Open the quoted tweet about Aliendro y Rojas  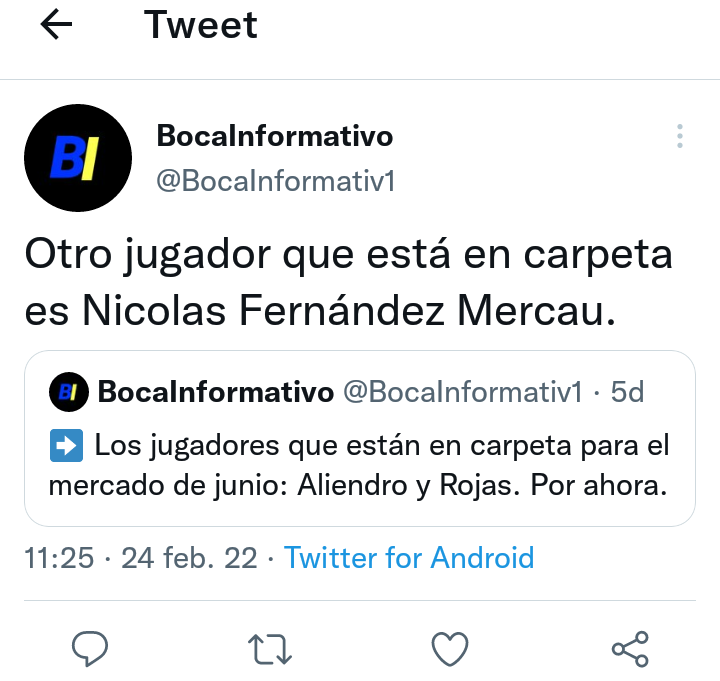[x=360, y=439]
